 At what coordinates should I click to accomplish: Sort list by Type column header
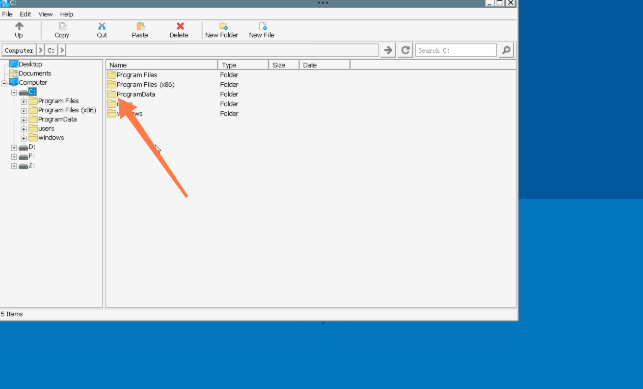pyautogui.click(x=243, y=65)
